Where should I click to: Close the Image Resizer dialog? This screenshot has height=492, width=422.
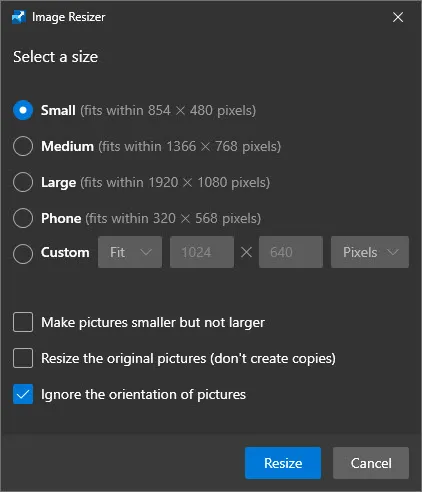point(398,17)
